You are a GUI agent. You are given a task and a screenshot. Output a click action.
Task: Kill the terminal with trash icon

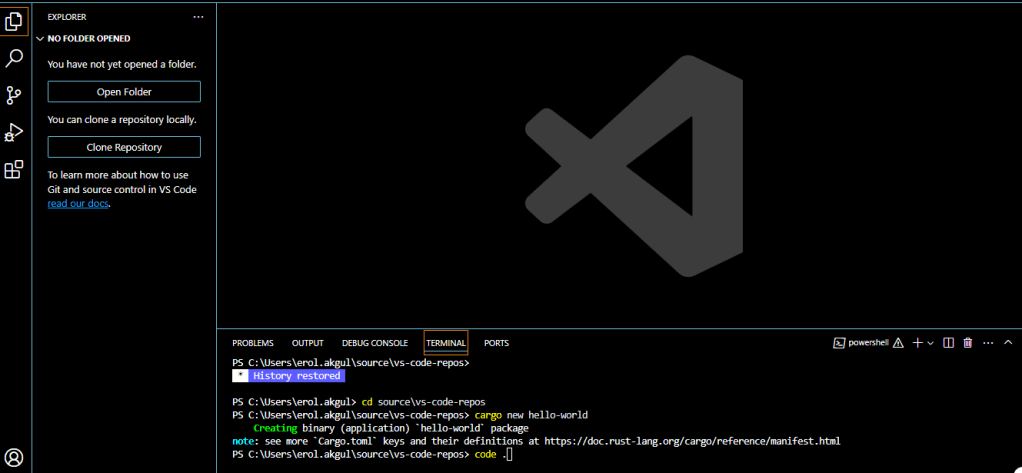967,343
